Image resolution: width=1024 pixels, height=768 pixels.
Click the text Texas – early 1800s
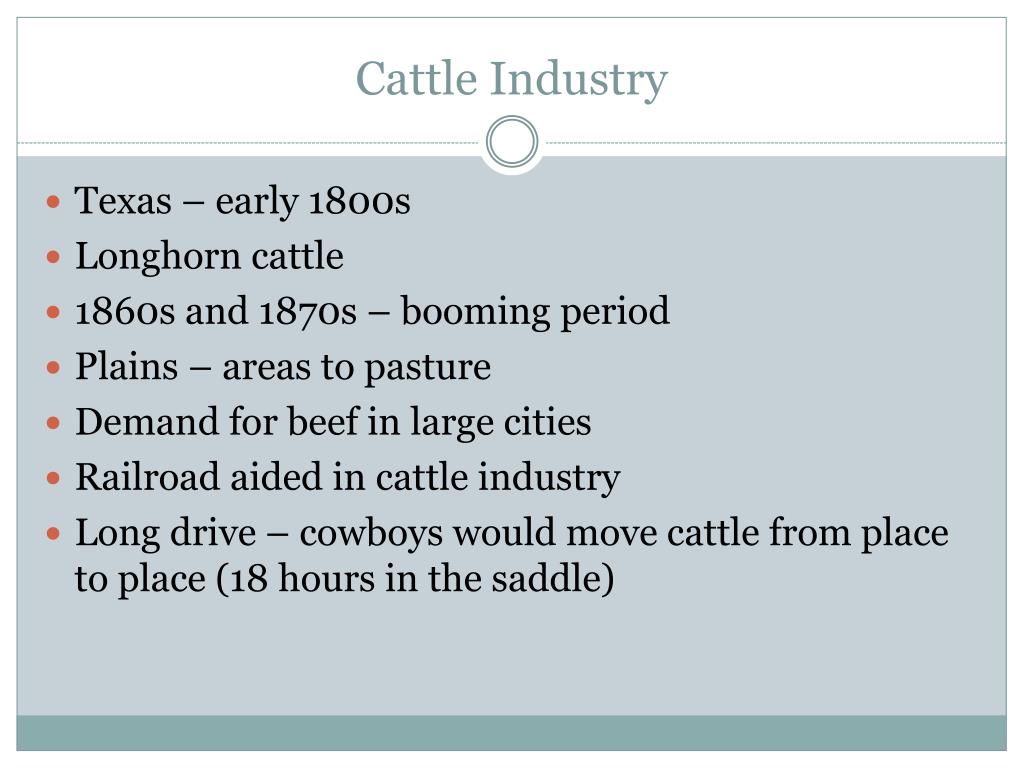[x=242, y=200]
